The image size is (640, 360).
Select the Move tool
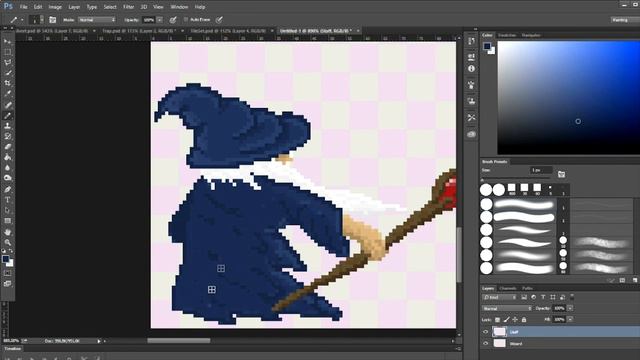click(7, 41)
